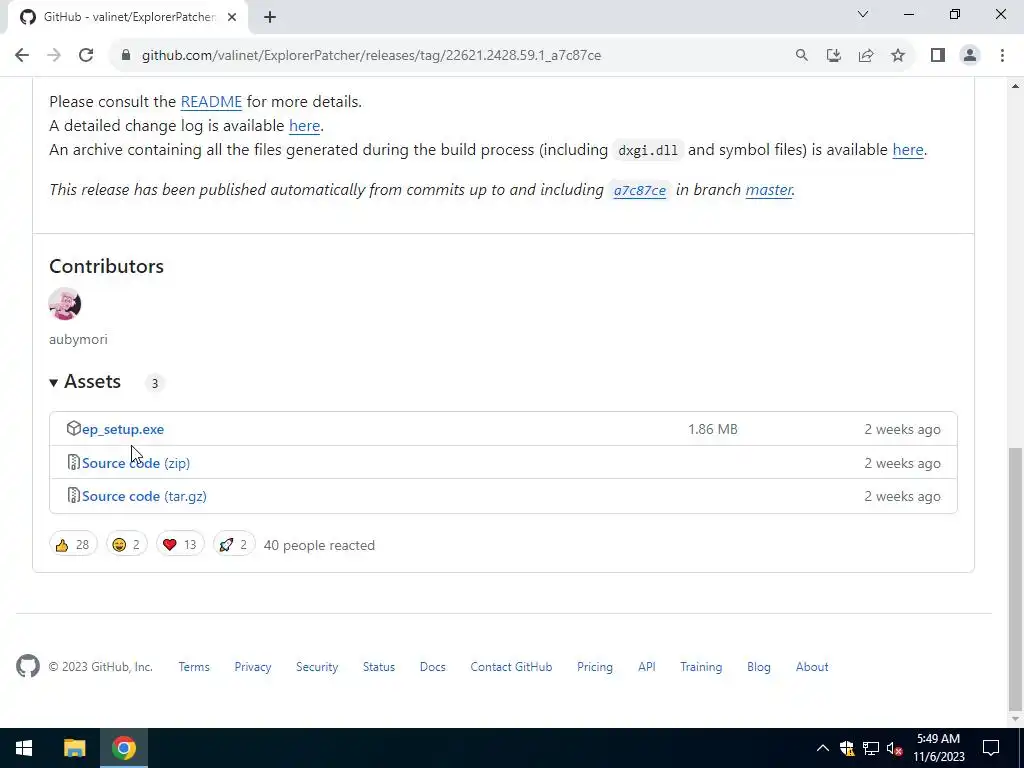The height and width of the screenshot is (768, 1024).
Task: Bookmark this page with the star icon
Action: pyautogui.click(x=898, y=55)
